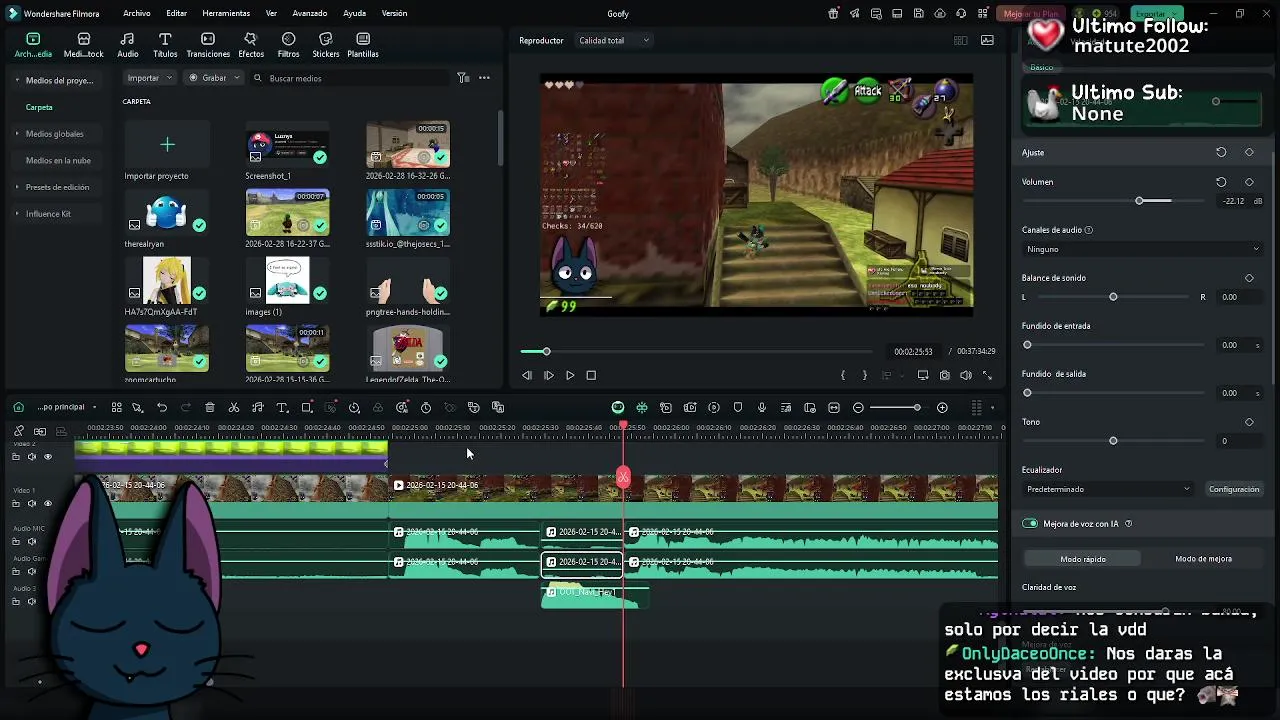Screen dimensions: 1280x720
Task: Open the Plantillas tab
Action: 363,45
